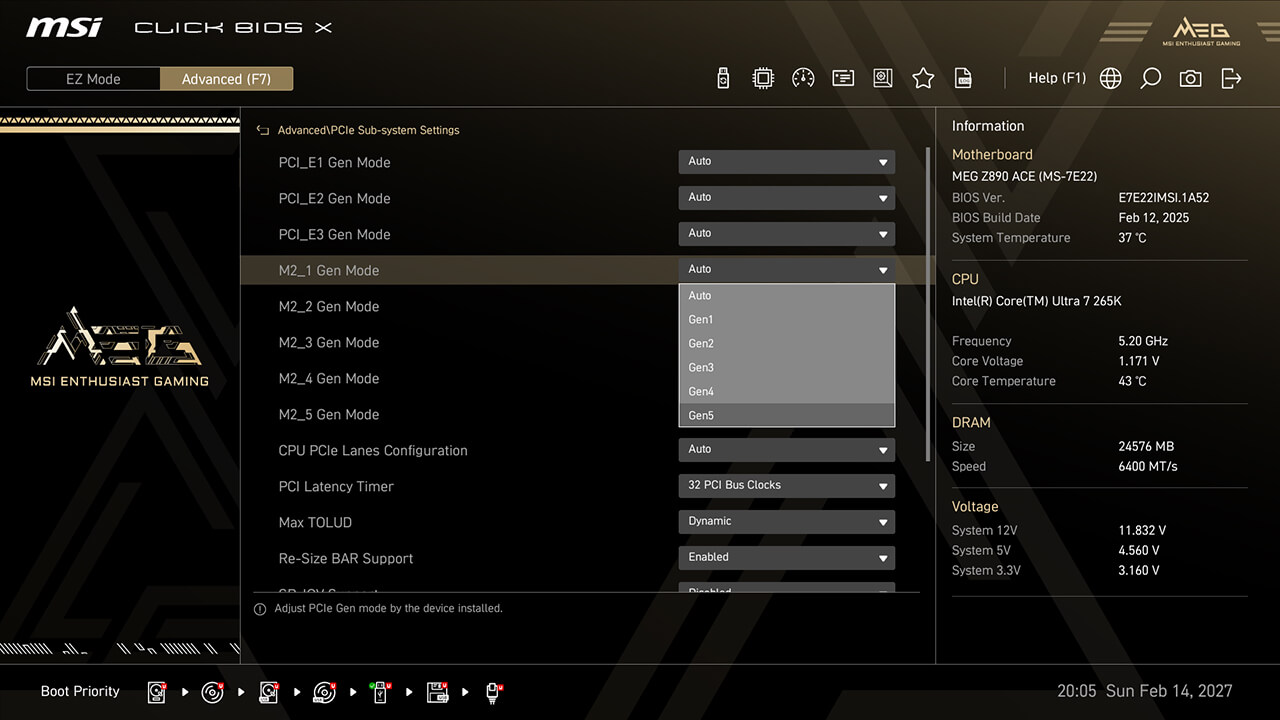Click the exit door icon
The width and height of the screenshot is (1280, 720).
tap(1231, 78)
